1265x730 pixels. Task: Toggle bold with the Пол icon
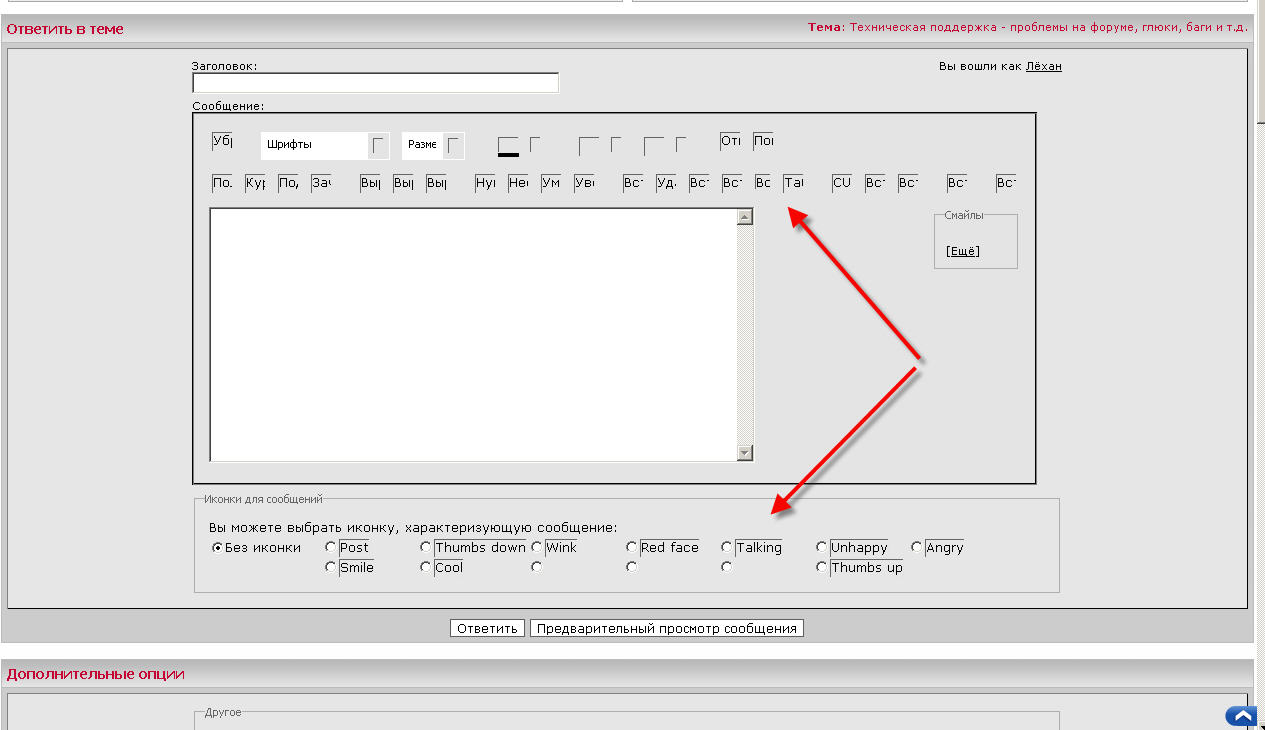click(x=222, y=183)
